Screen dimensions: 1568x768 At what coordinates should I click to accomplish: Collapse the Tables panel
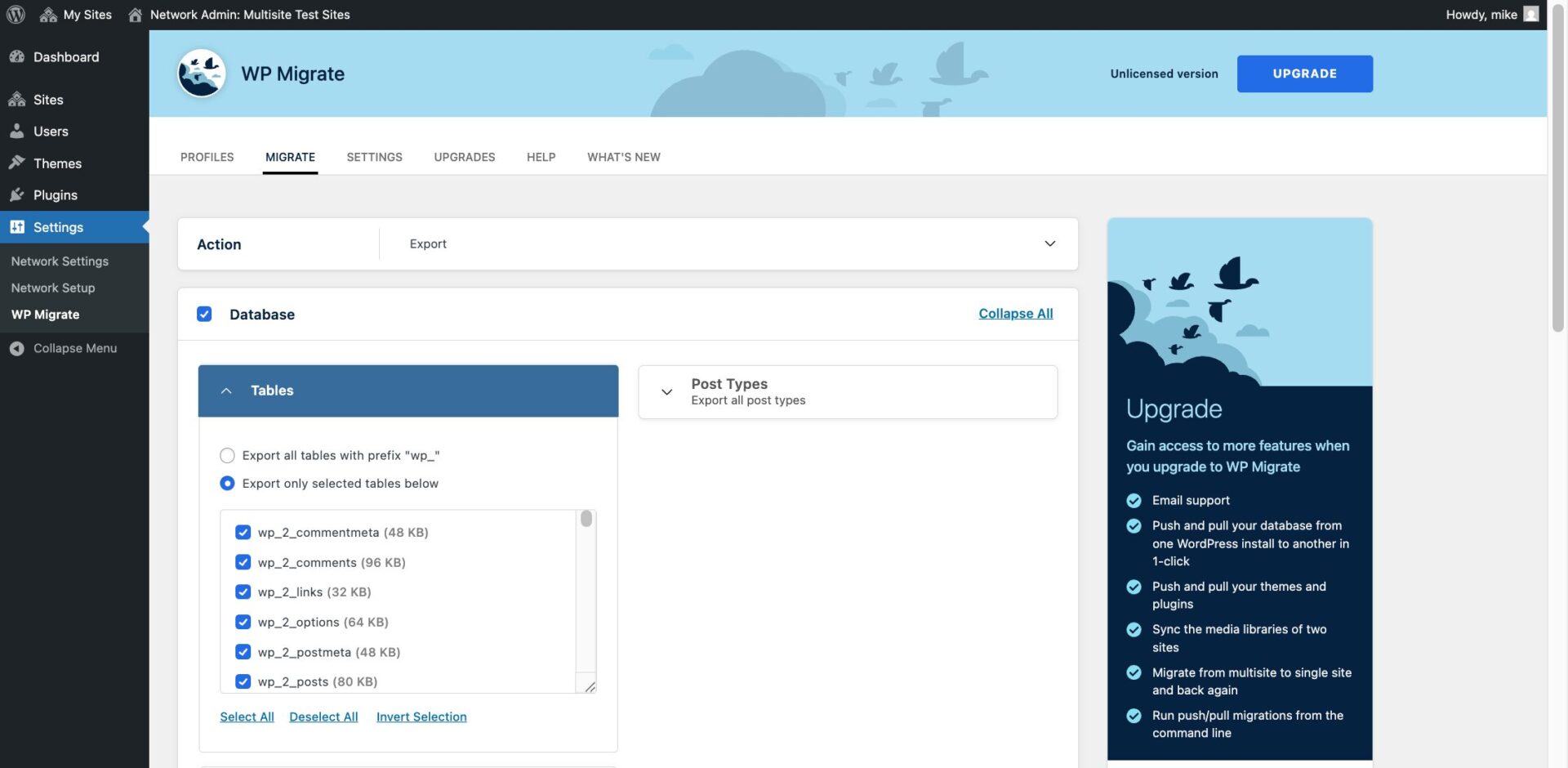tap(226, 391)
